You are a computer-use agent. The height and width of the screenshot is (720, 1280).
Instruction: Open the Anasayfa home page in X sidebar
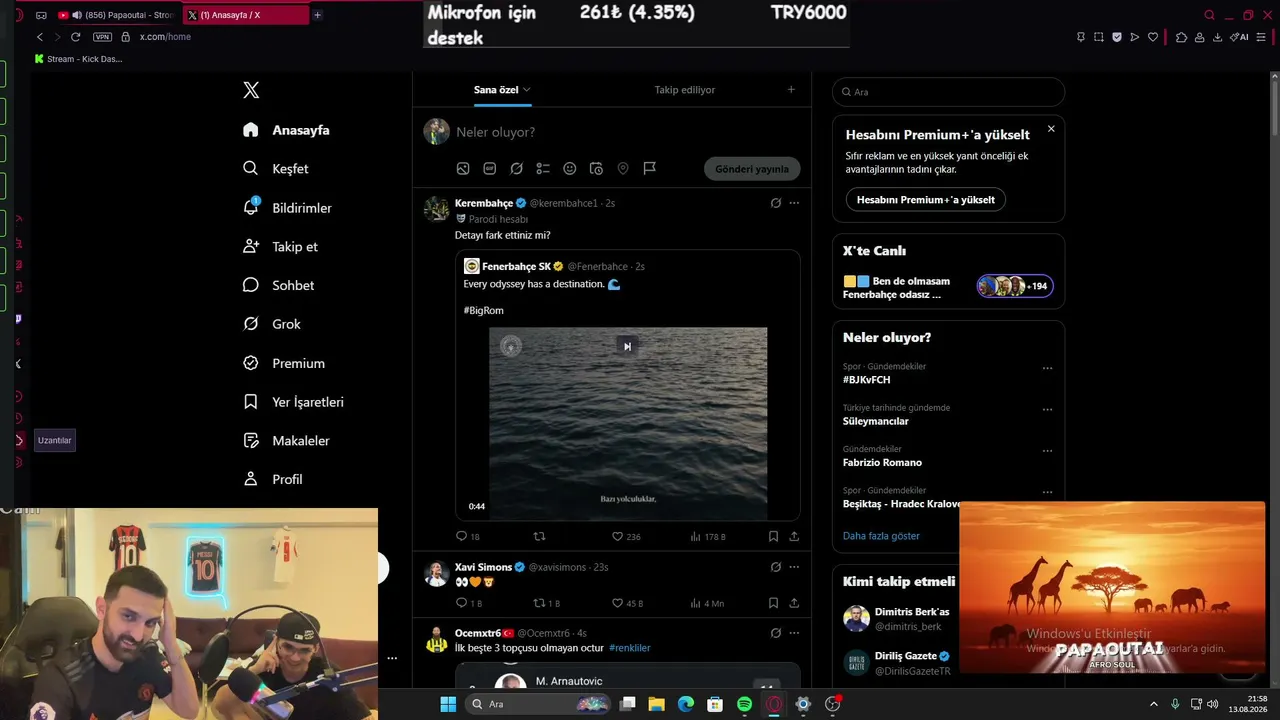click(286, 130)
